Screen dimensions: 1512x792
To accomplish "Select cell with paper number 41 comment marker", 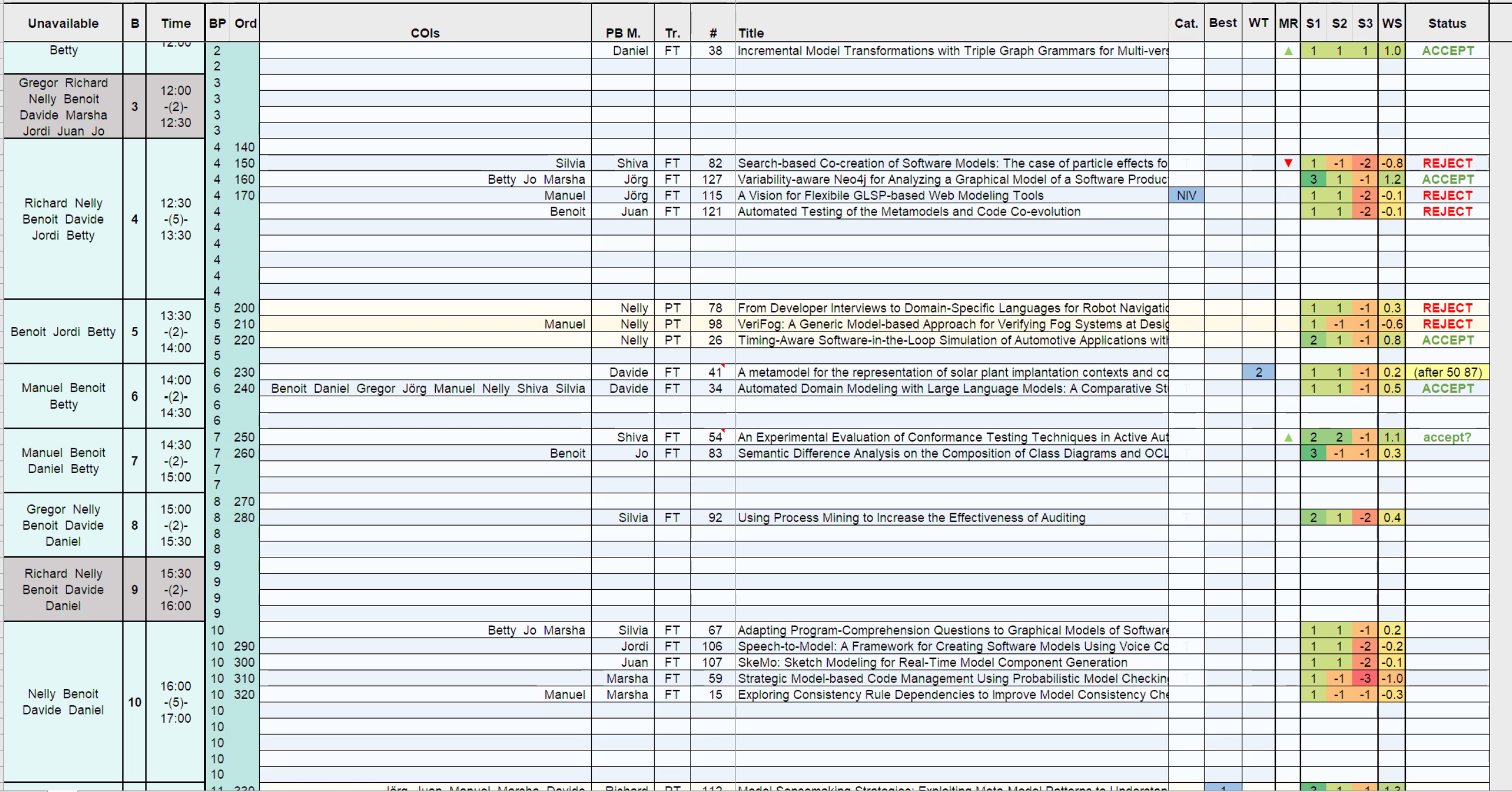I will tap(712, 372).
